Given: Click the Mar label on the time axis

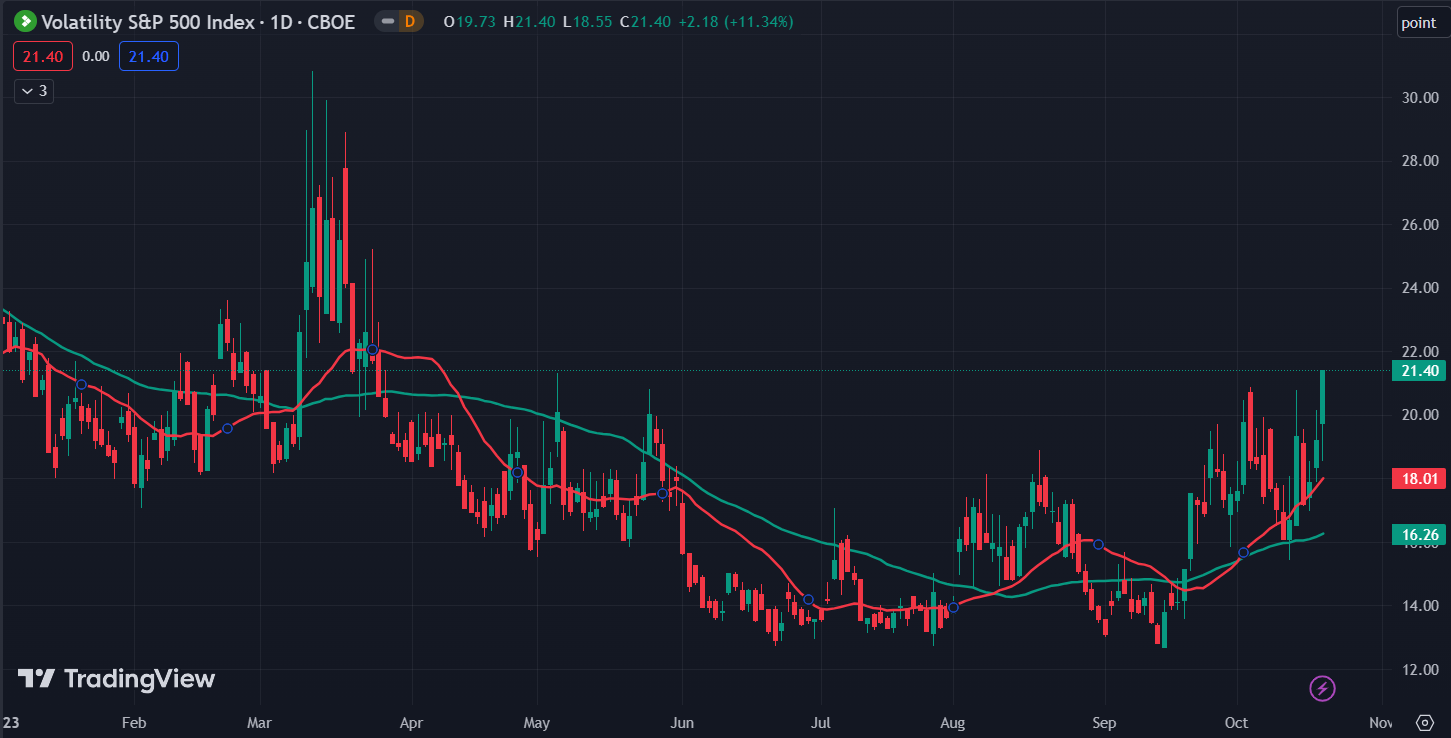Looking at the screenshot, I should tap(260, 722).
